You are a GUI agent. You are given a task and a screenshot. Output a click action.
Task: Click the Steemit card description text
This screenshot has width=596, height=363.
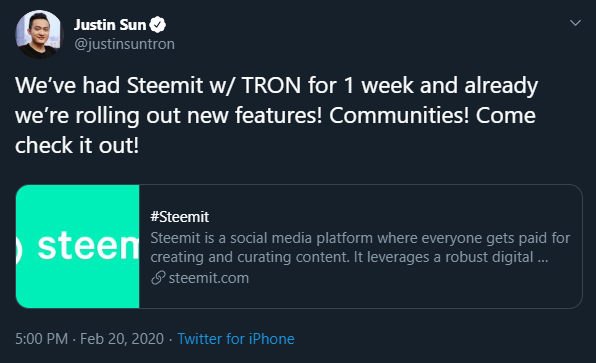(x=360, y=247)
